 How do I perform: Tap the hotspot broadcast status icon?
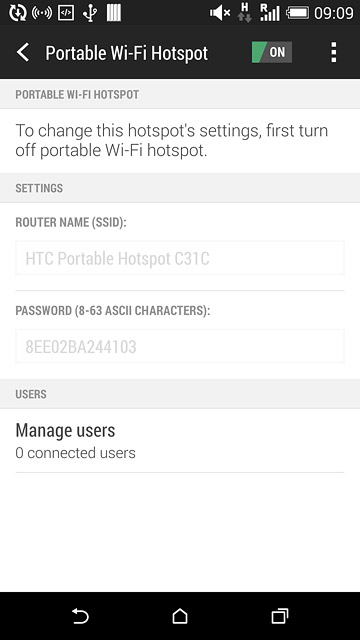(x=42, y=13)
